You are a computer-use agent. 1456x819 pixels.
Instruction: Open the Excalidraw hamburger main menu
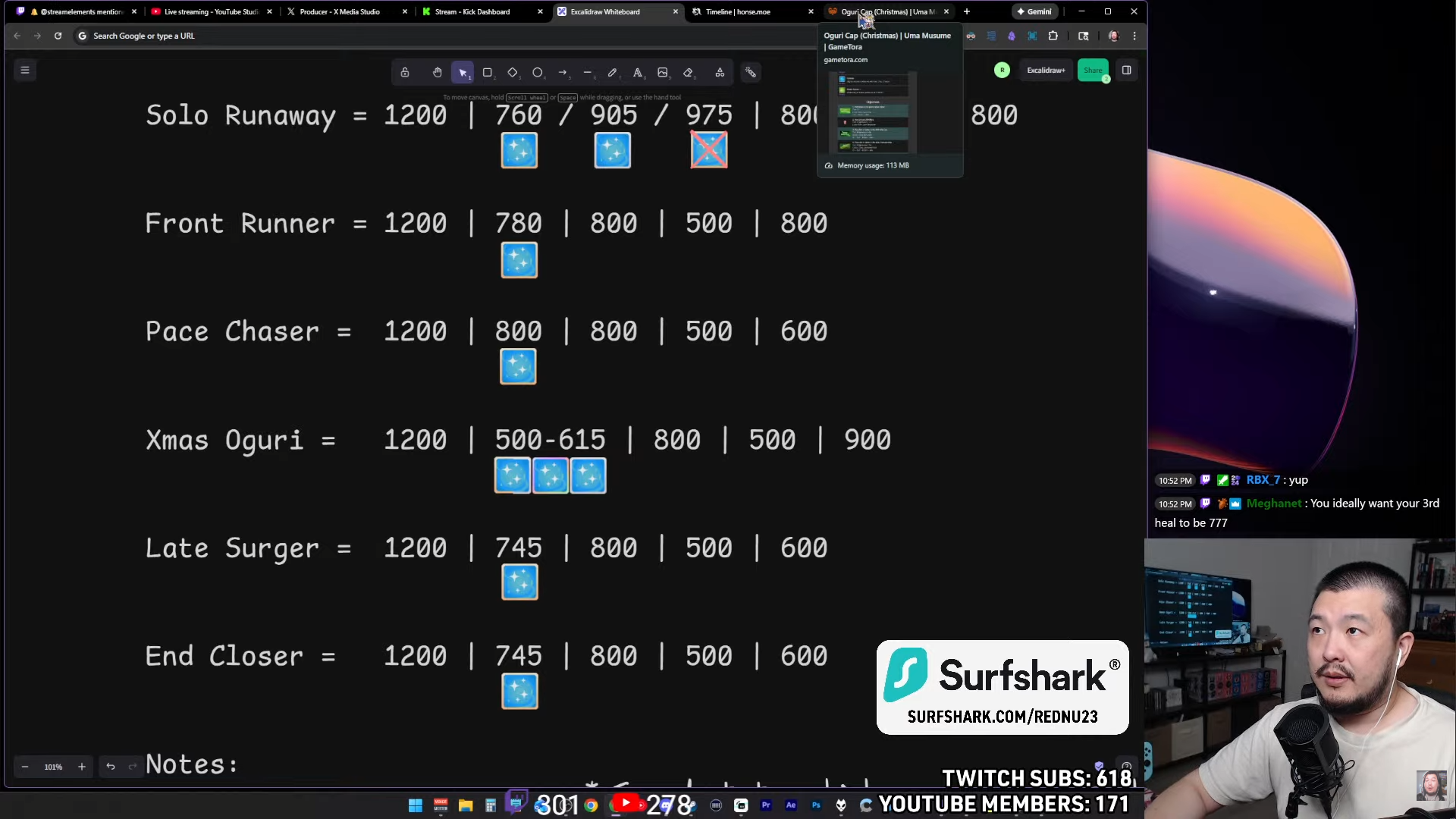[x=25, y=71]
